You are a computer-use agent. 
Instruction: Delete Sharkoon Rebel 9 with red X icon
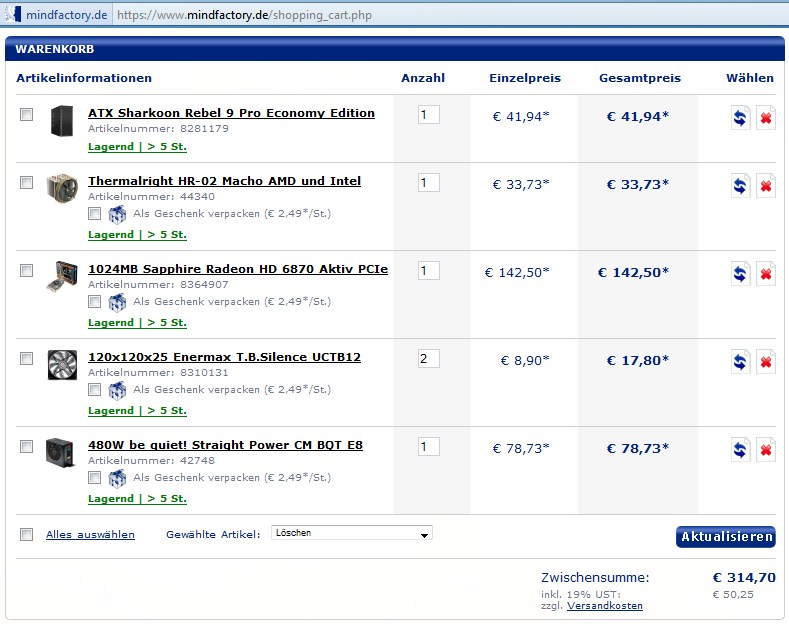pos(766,118)
